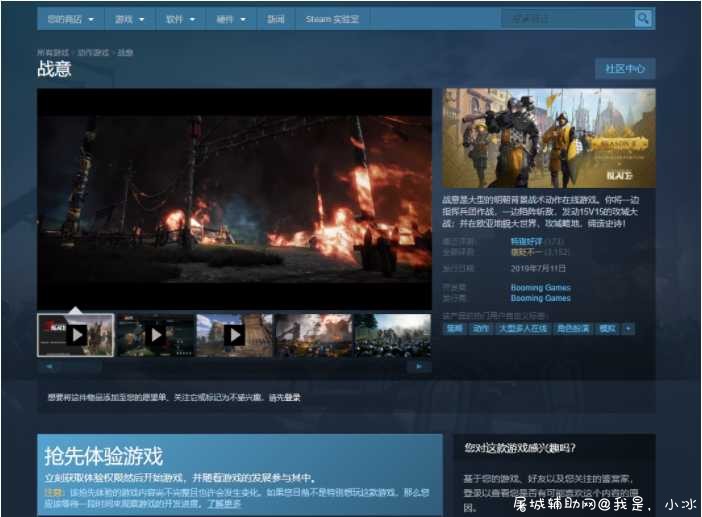Select the 模拟 tag

coord(607,329)
